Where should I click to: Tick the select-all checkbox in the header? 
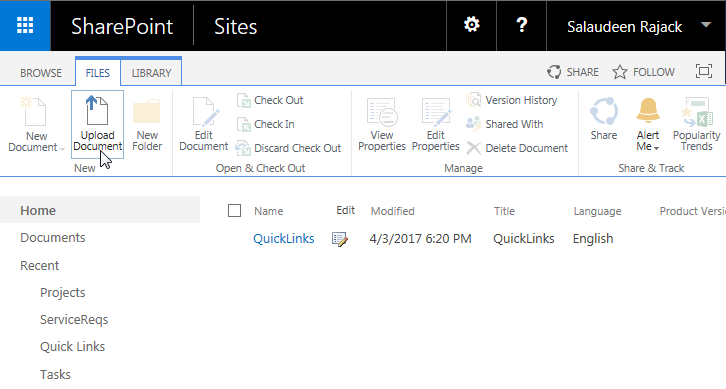click(234, 211)
